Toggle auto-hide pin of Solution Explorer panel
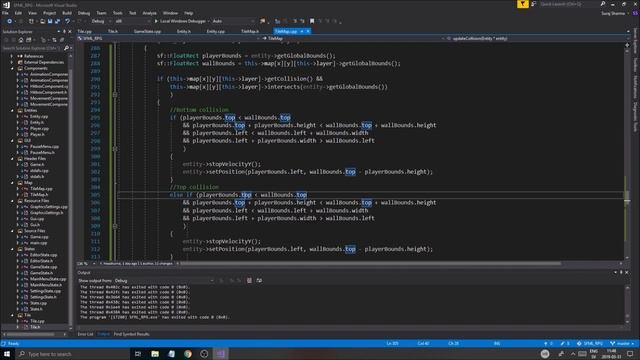 [64, 31]
